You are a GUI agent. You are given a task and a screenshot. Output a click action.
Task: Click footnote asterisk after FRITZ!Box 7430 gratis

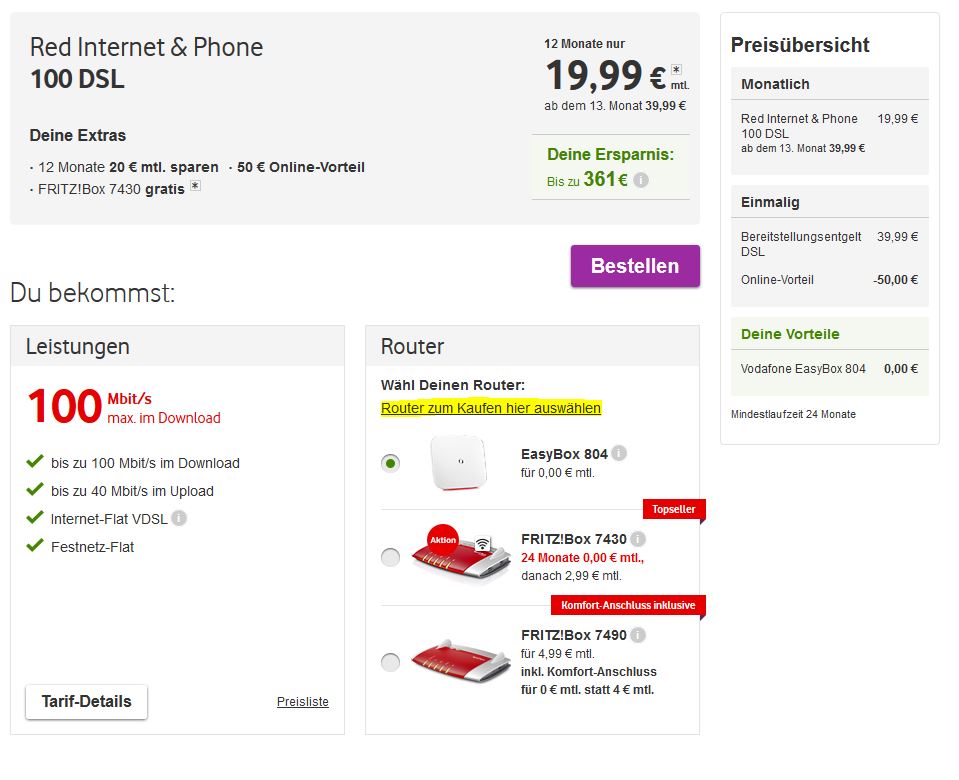[196, 186]
